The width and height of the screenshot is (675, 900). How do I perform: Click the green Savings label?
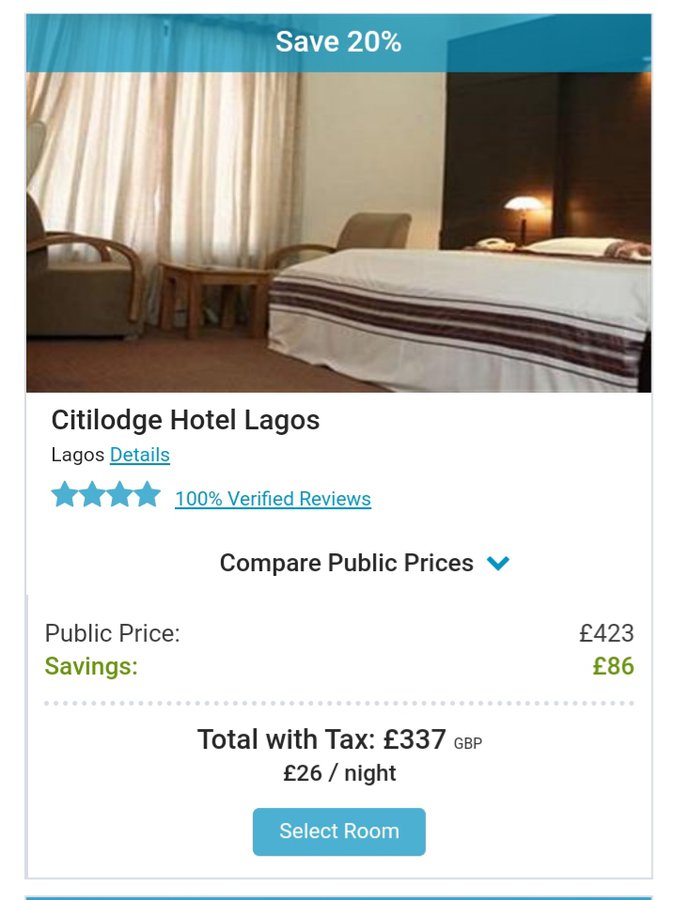[x=91, y=666]
